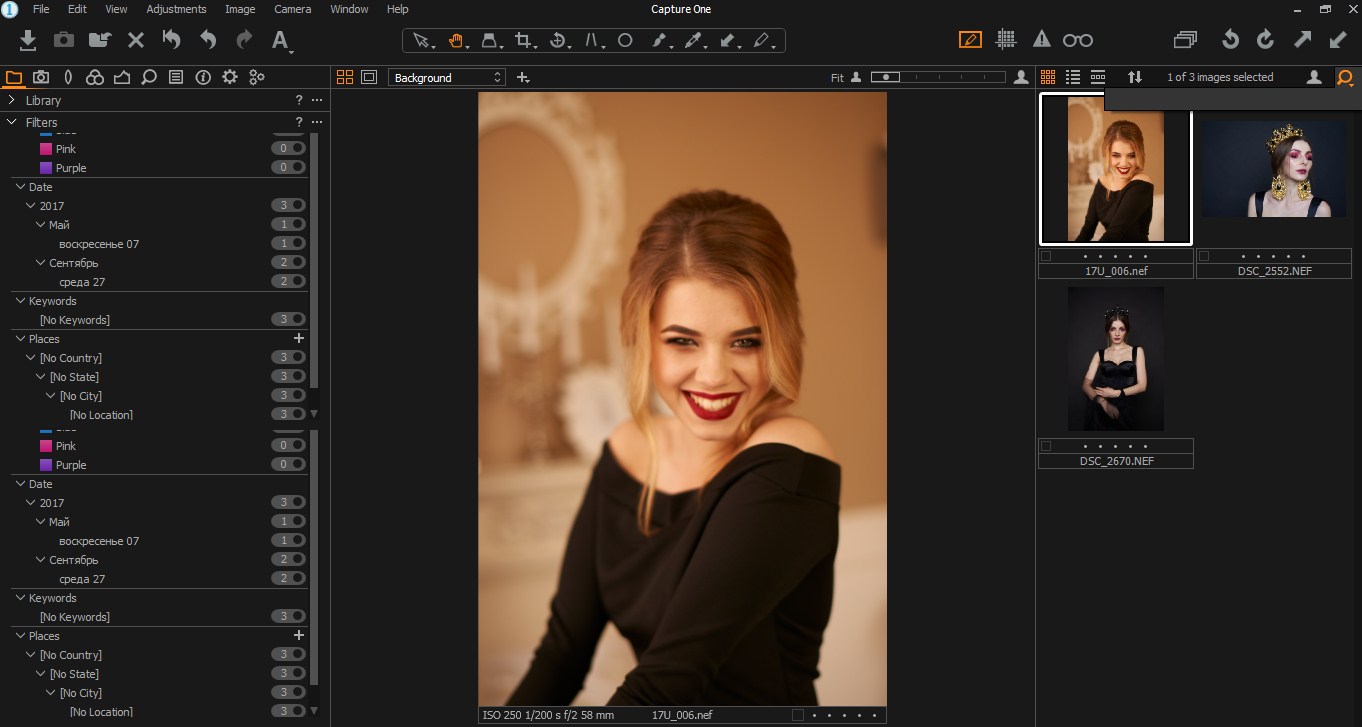Image resolution: width=1362 pixels, height=727 pixels.
Task: Select the circle Spot removal tool
Action: [x=625, y=40]
